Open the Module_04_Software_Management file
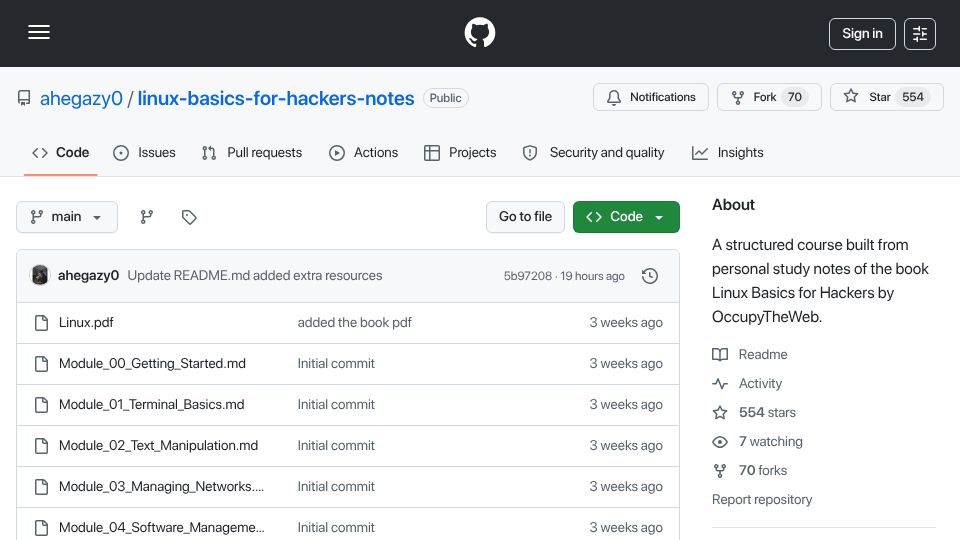Image resolution: width=960 pixels, height=540 pixels. (162, 528)
